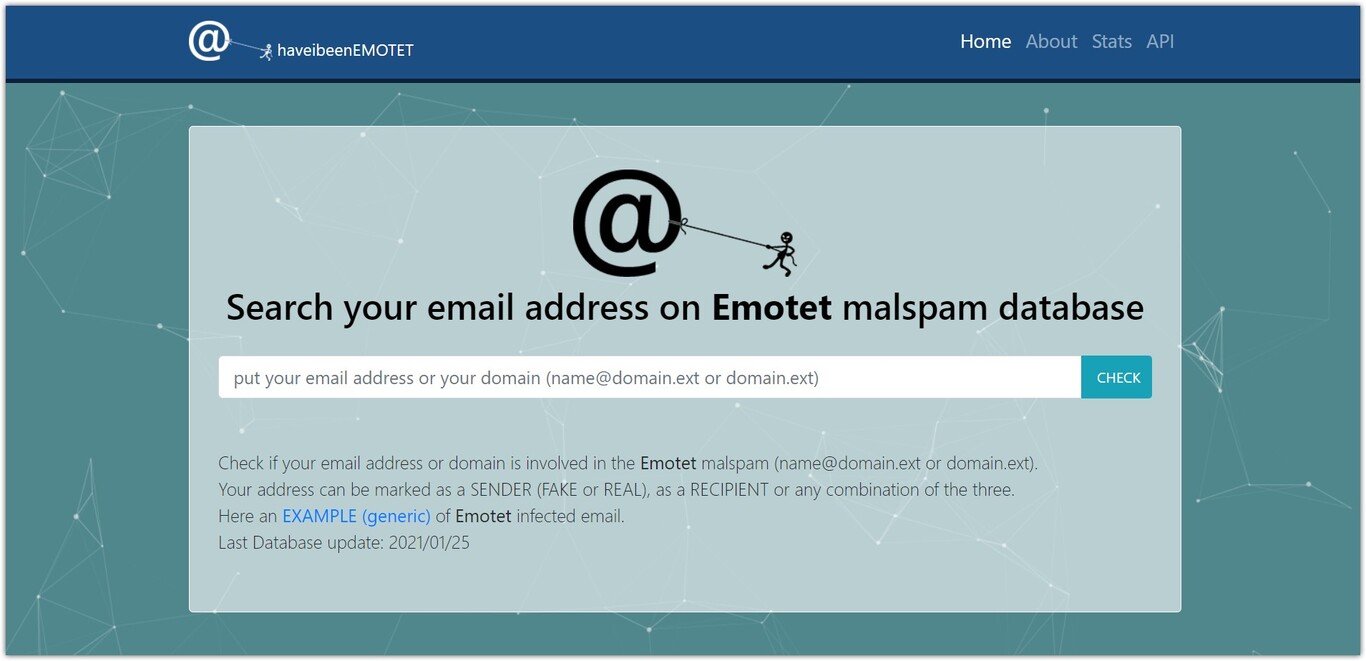Click bold Emotet word in the heading
Screen dimensions: 1366x661
point(772,307)
